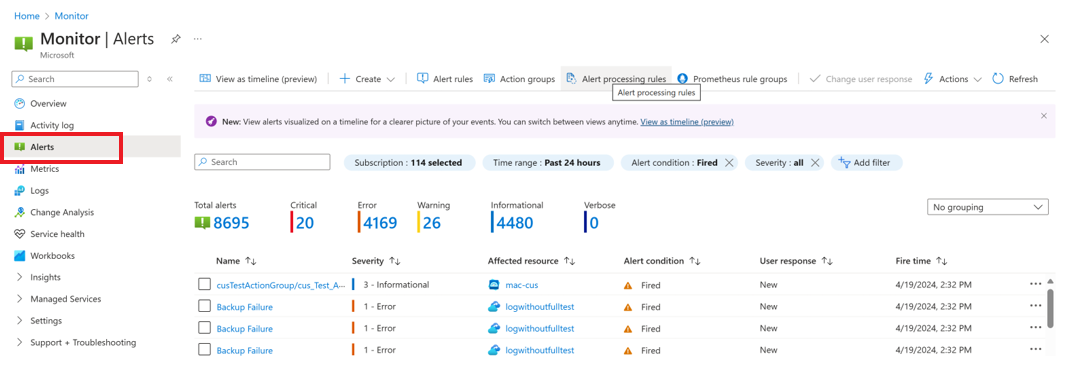
Task: Open Activity log in the sidebar
Action: click(52, 125)
